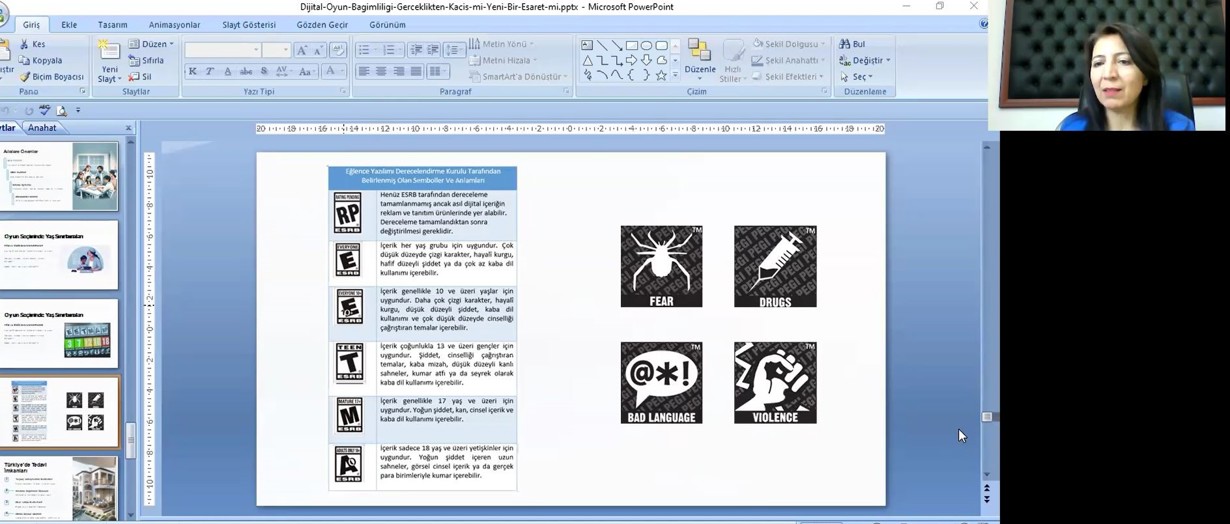
Task: Select Türkiye'de Tedavi İmkanları slide thumbnail
Action: (59, 488)
